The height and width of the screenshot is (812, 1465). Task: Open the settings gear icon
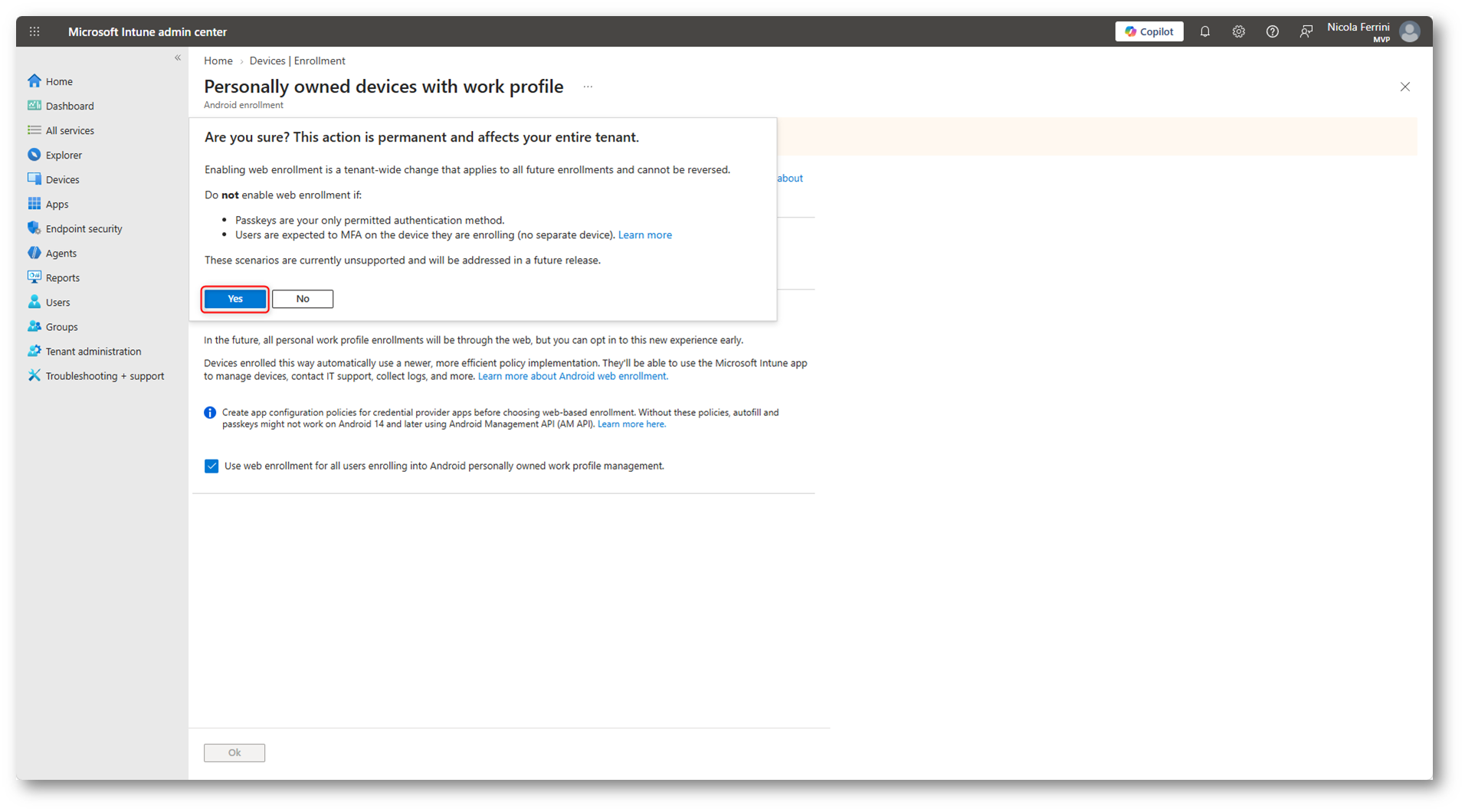click(1238, 31)
